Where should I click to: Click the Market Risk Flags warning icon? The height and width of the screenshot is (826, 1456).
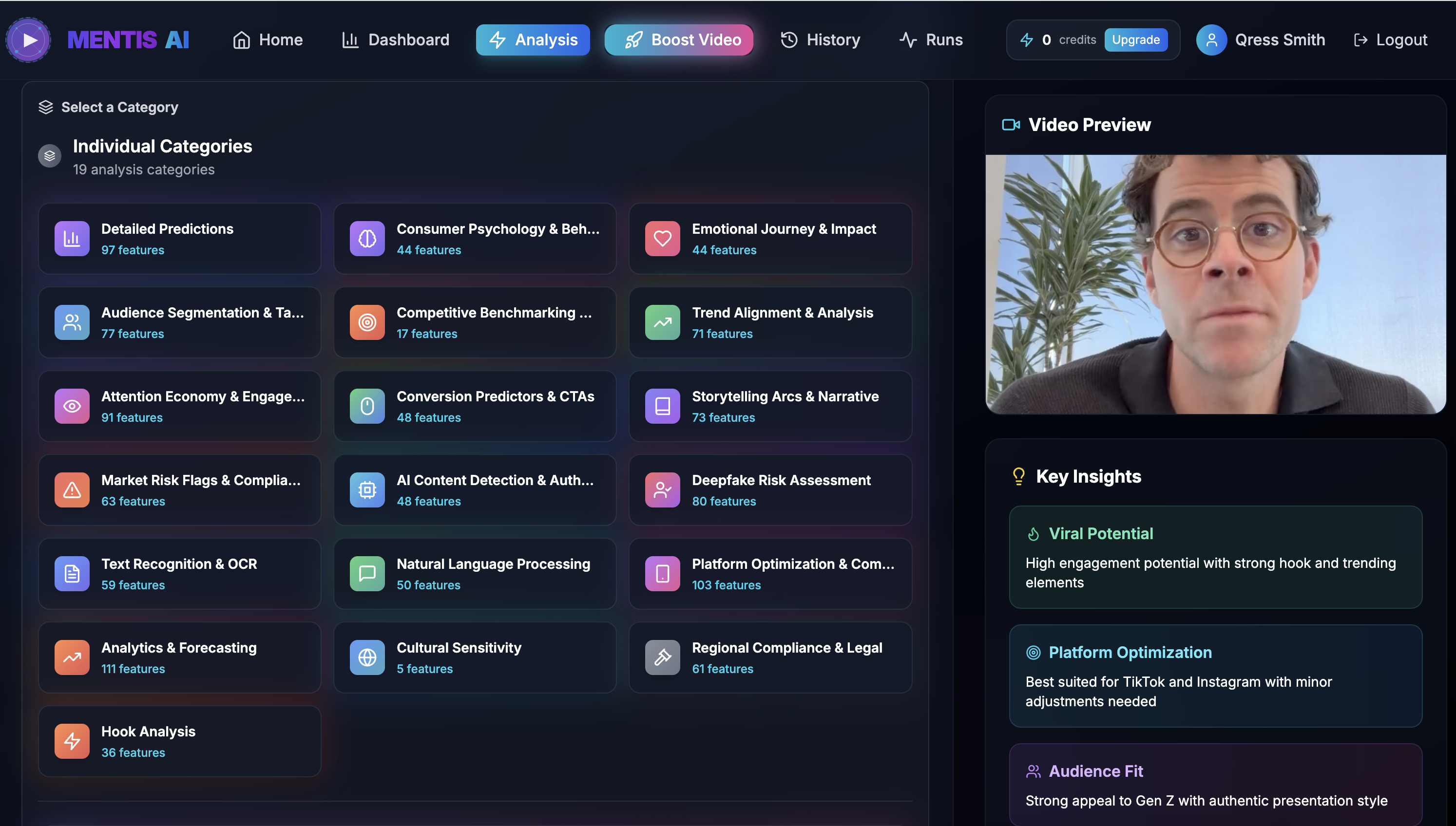(x=72, y=490)
